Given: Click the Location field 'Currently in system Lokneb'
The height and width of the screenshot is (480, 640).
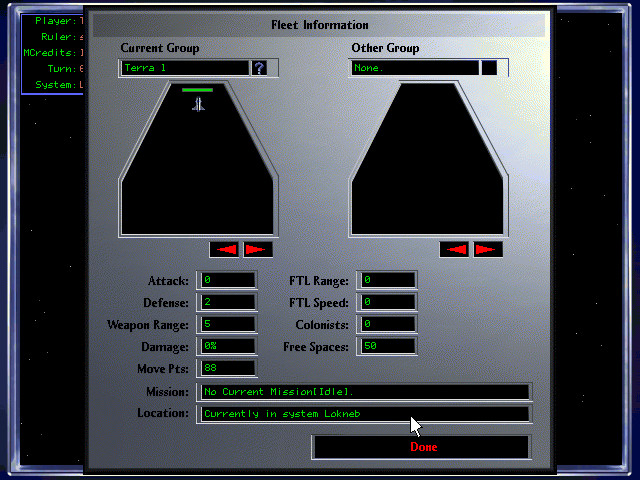Looking at the screenshot, I should [x=364, y=414].
